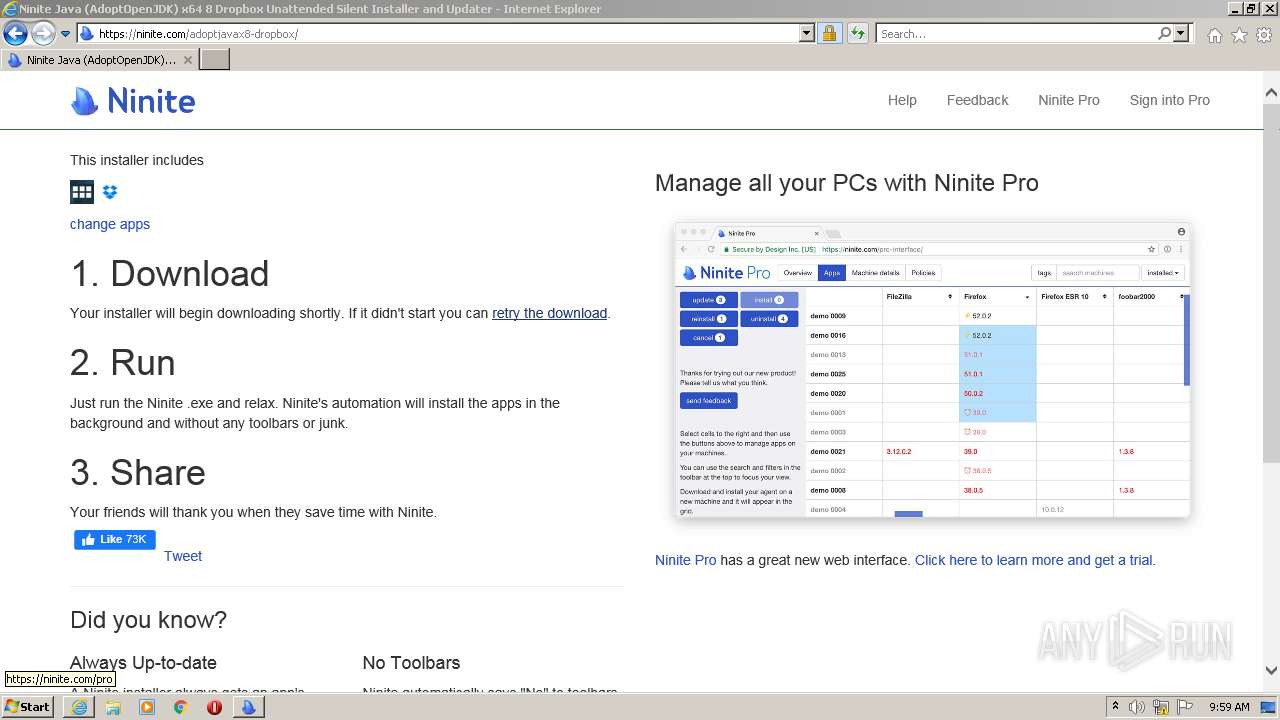
Task: Open the Windows Start button
Action: click(x=27, y=706)
